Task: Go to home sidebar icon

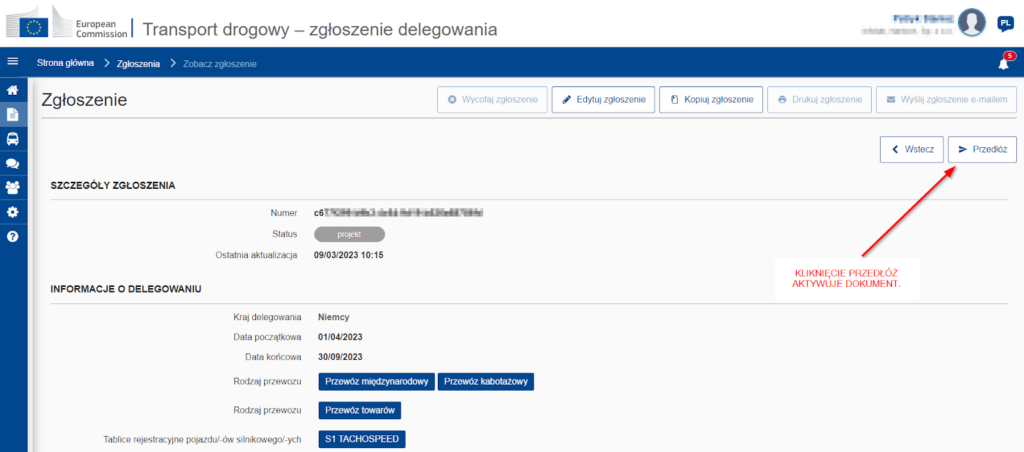Action: coord(12,89)
